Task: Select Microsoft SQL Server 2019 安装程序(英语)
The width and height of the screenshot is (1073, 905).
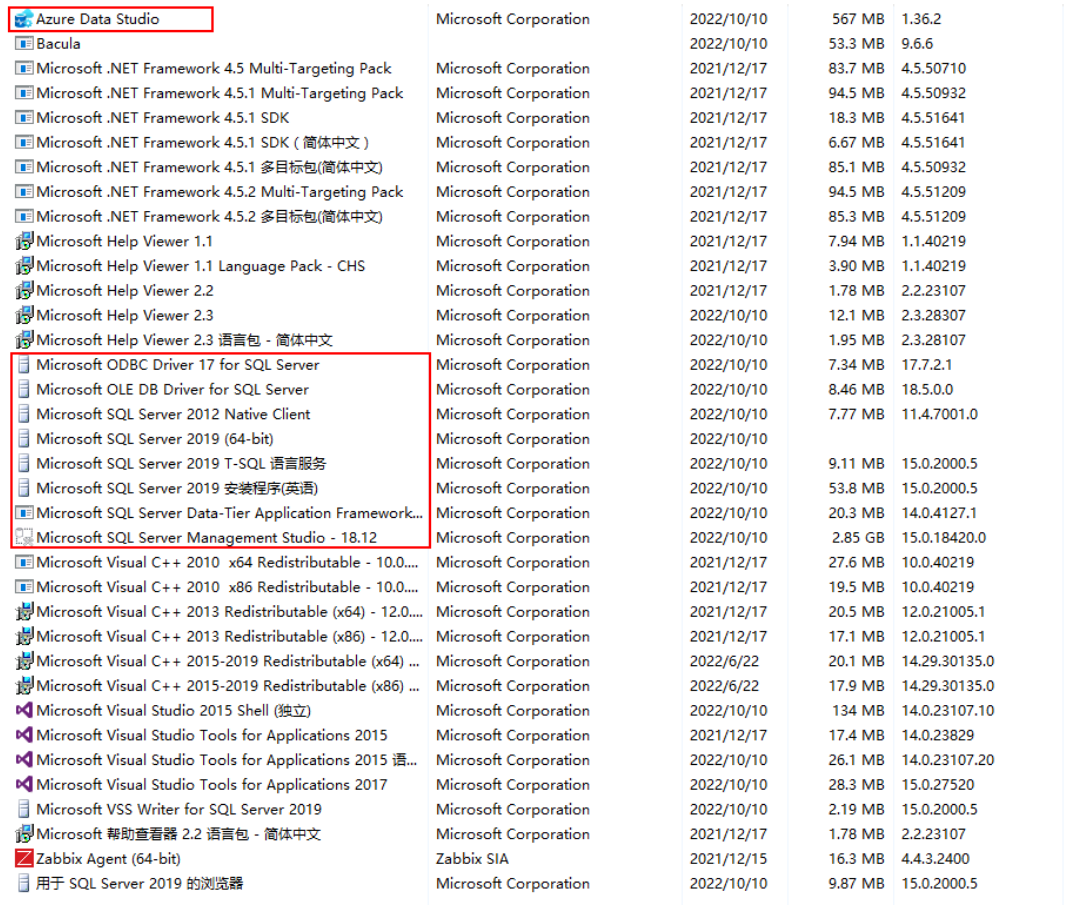Action: coord(177,488)
